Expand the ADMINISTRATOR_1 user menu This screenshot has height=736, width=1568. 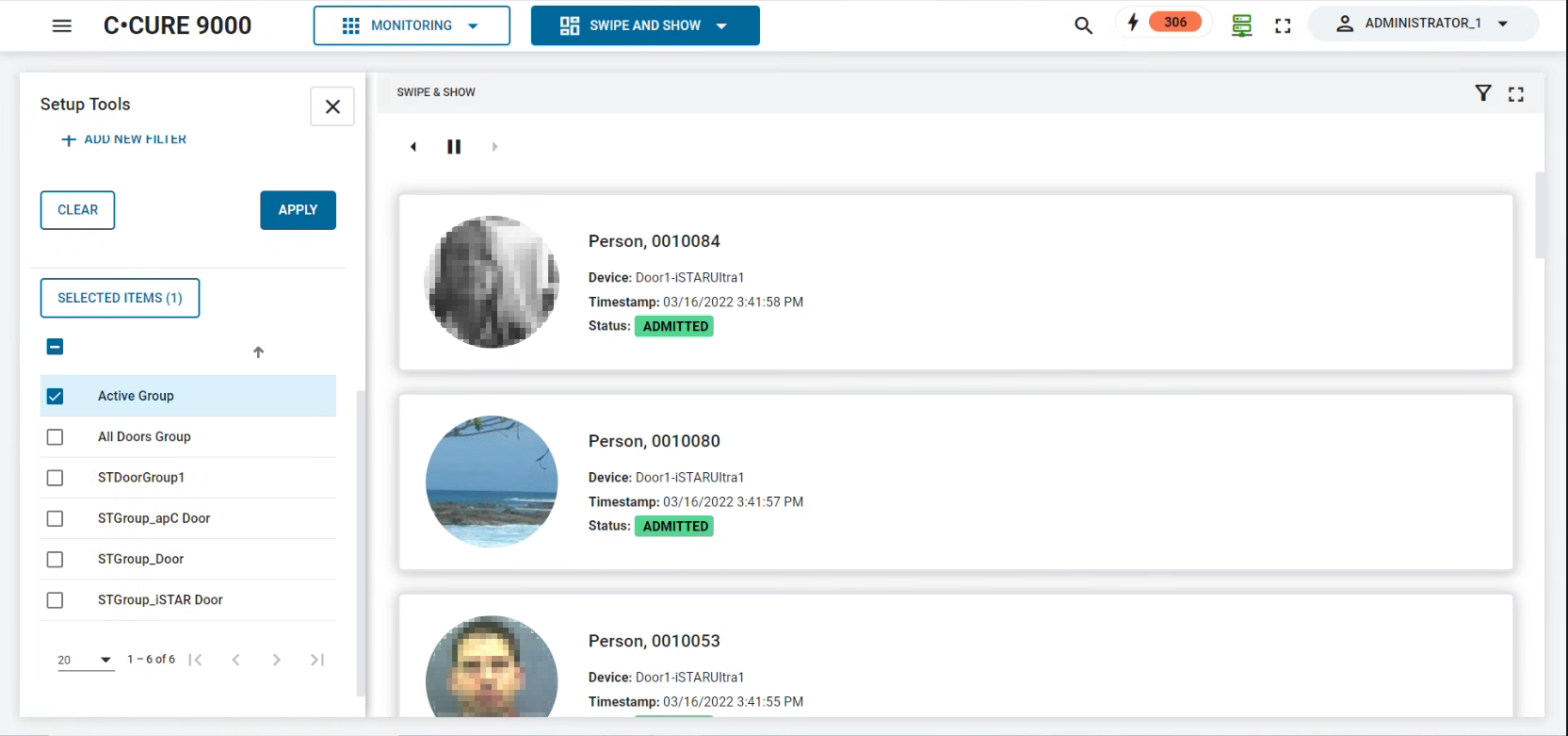click(x=1423, y=24)
